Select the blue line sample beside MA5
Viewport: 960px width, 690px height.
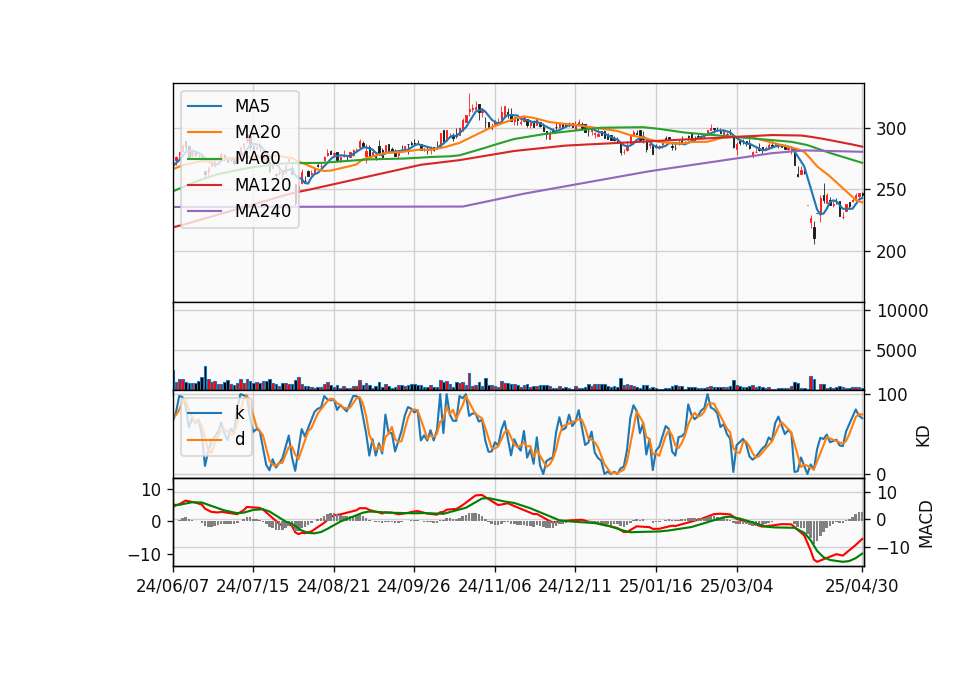[204, 107]
